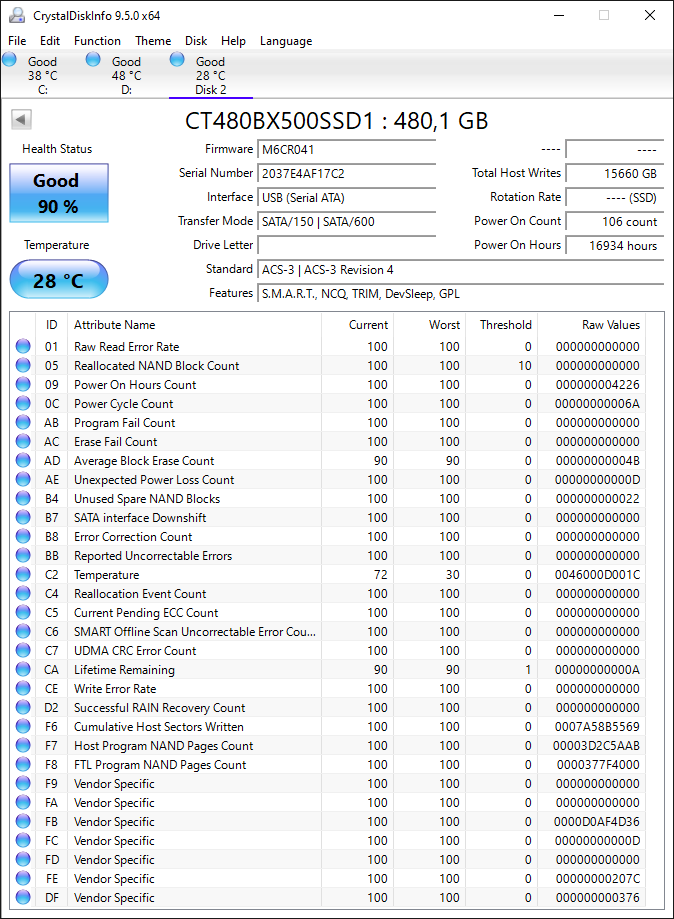Screen dimensions: 674x919
Task: Select the Disk 2 tab
Action: [210, 75]
